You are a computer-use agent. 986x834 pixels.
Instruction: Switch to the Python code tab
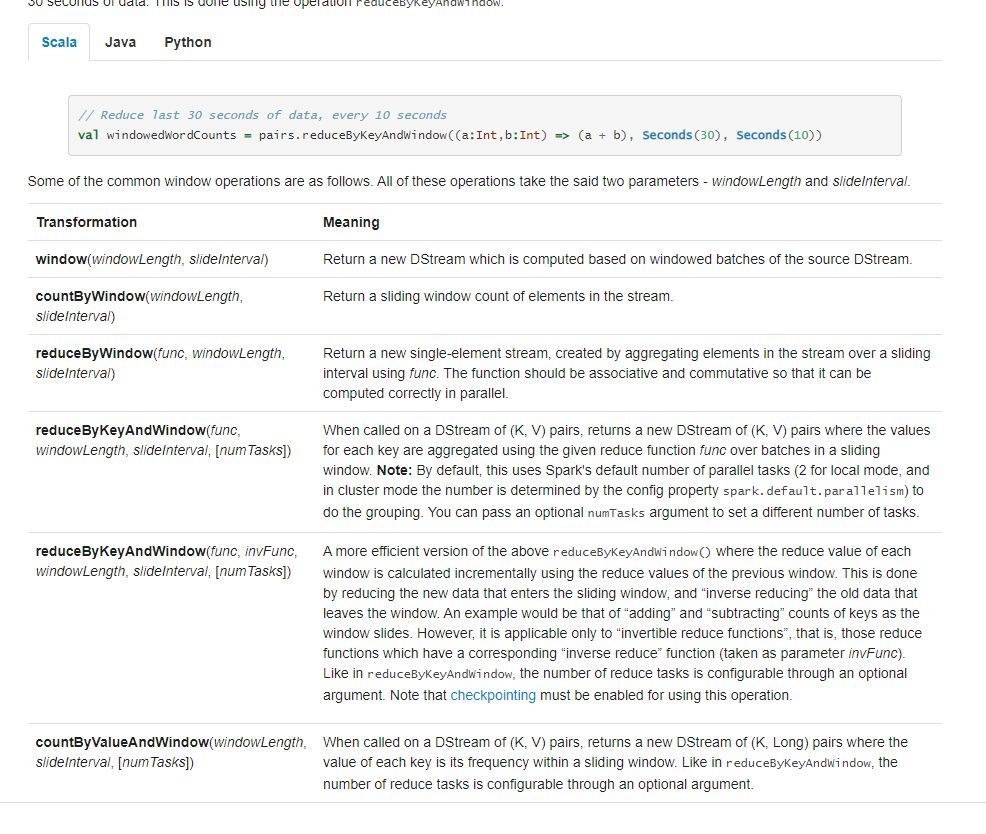click(187, 42)
